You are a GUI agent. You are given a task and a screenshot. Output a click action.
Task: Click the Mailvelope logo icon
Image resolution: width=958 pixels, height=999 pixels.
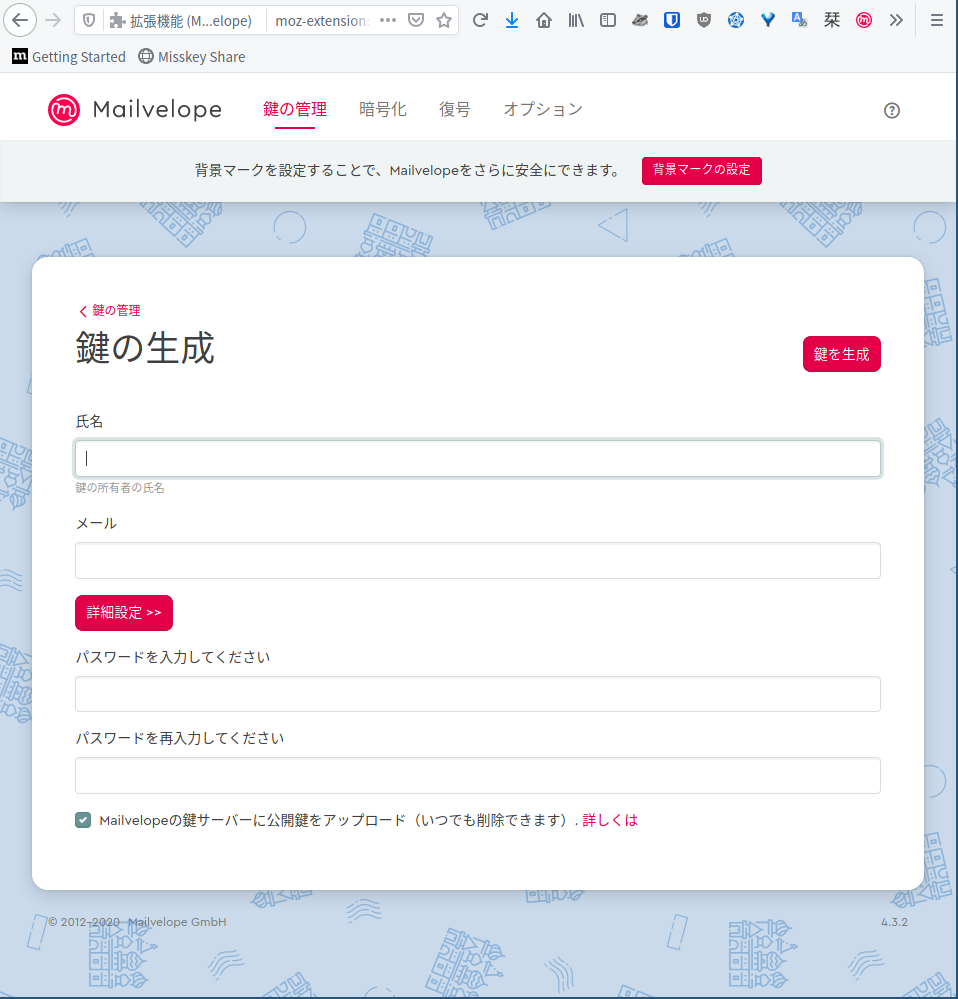click(64, 110)
